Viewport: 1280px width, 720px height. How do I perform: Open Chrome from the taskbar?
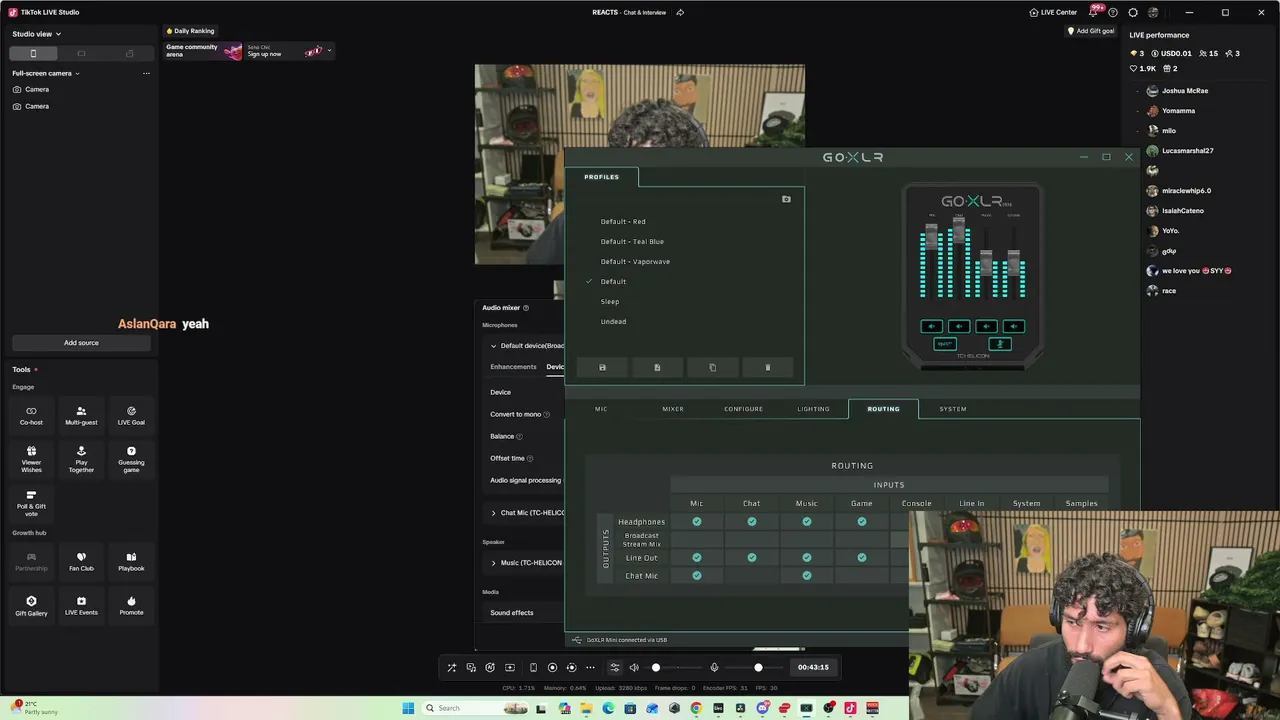point(696,708)
